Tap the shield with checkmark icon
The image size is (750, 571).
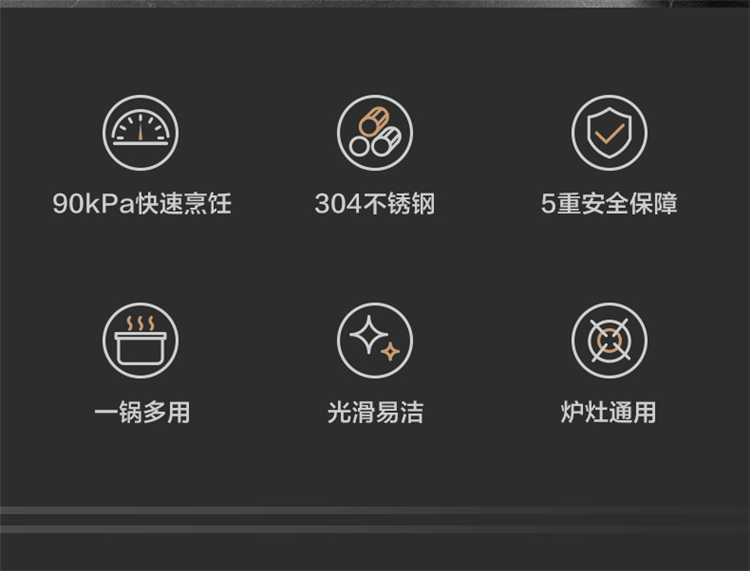609,132
